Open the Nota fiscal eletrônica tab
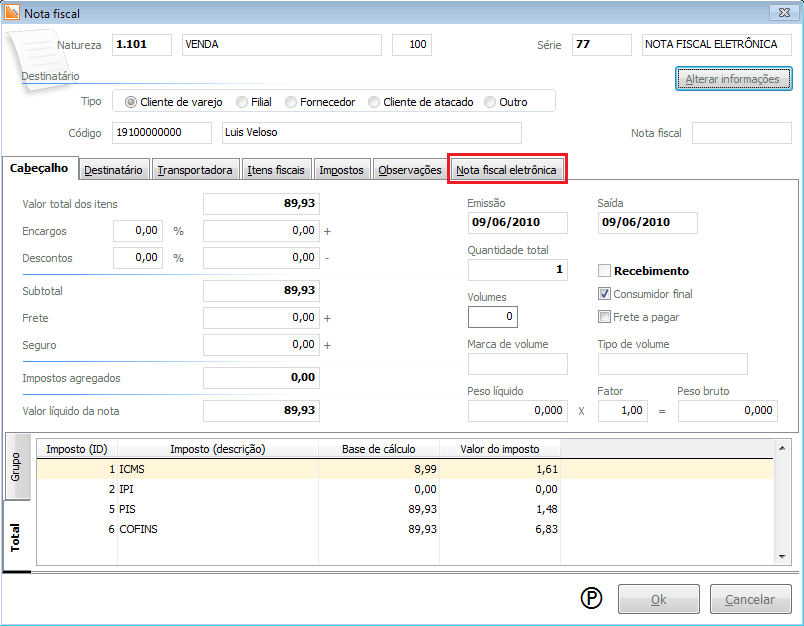This screenshot has width=804, height=626. click(506, 170)
